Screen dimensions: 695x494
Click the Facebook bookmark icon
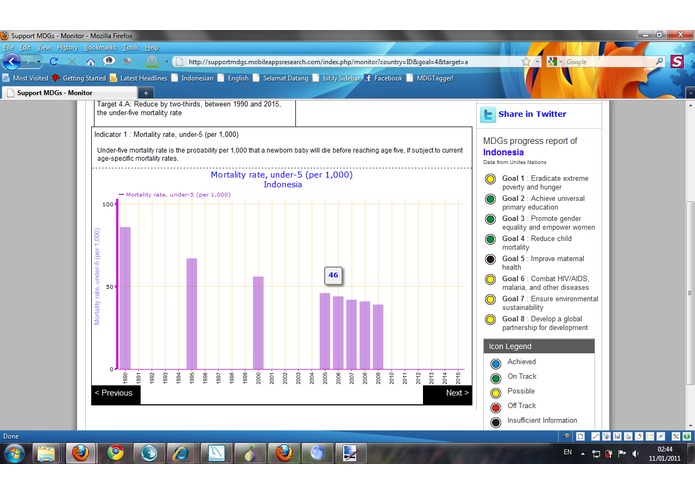pos(368,78)
